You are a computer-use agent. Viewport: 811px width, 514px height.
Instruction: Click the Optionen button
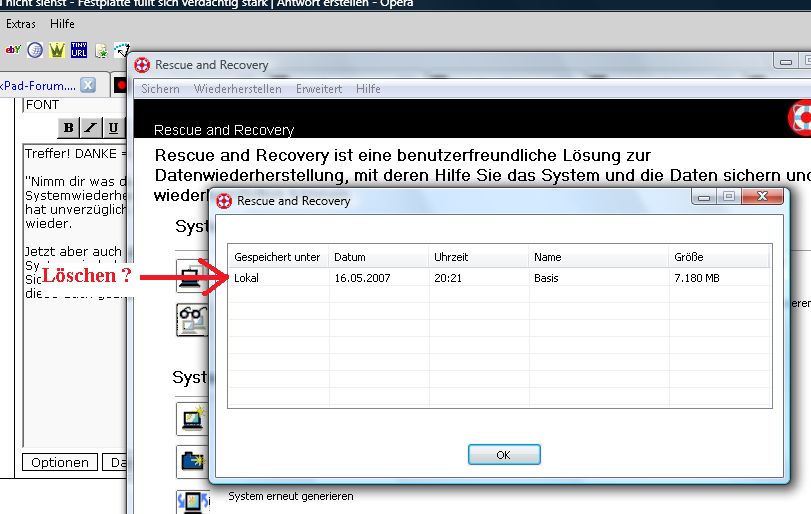[x=59, y=462]
